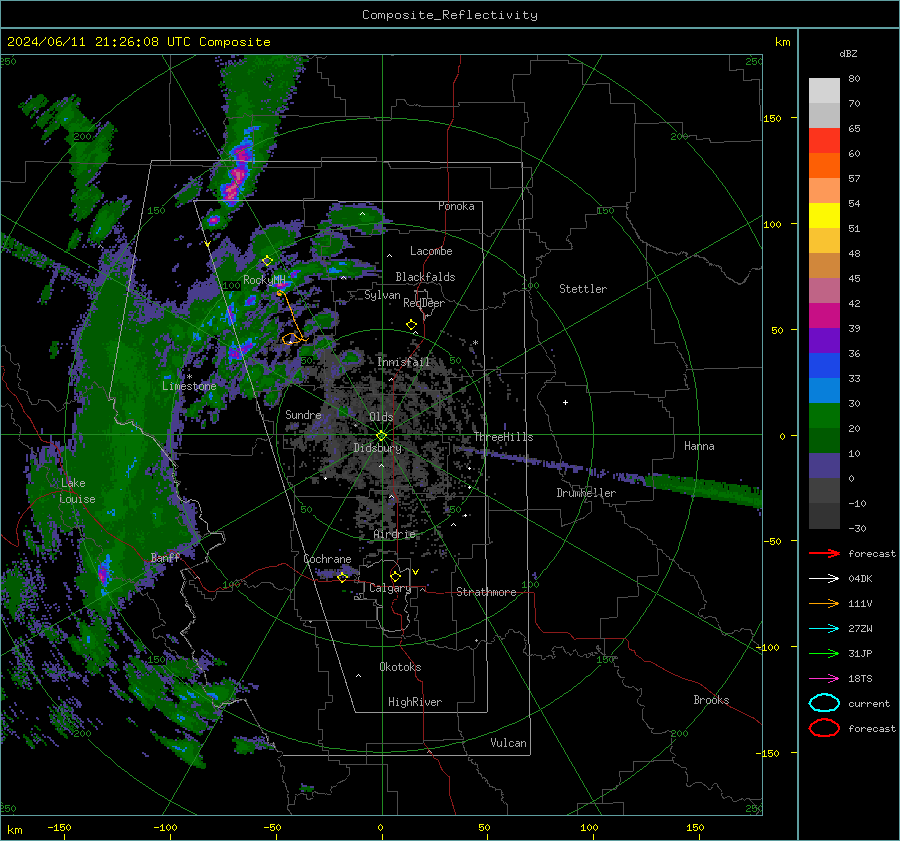900x841 pixels.
Task: Select the white 04DK arrow legend icon
Action: pos(824,579)
